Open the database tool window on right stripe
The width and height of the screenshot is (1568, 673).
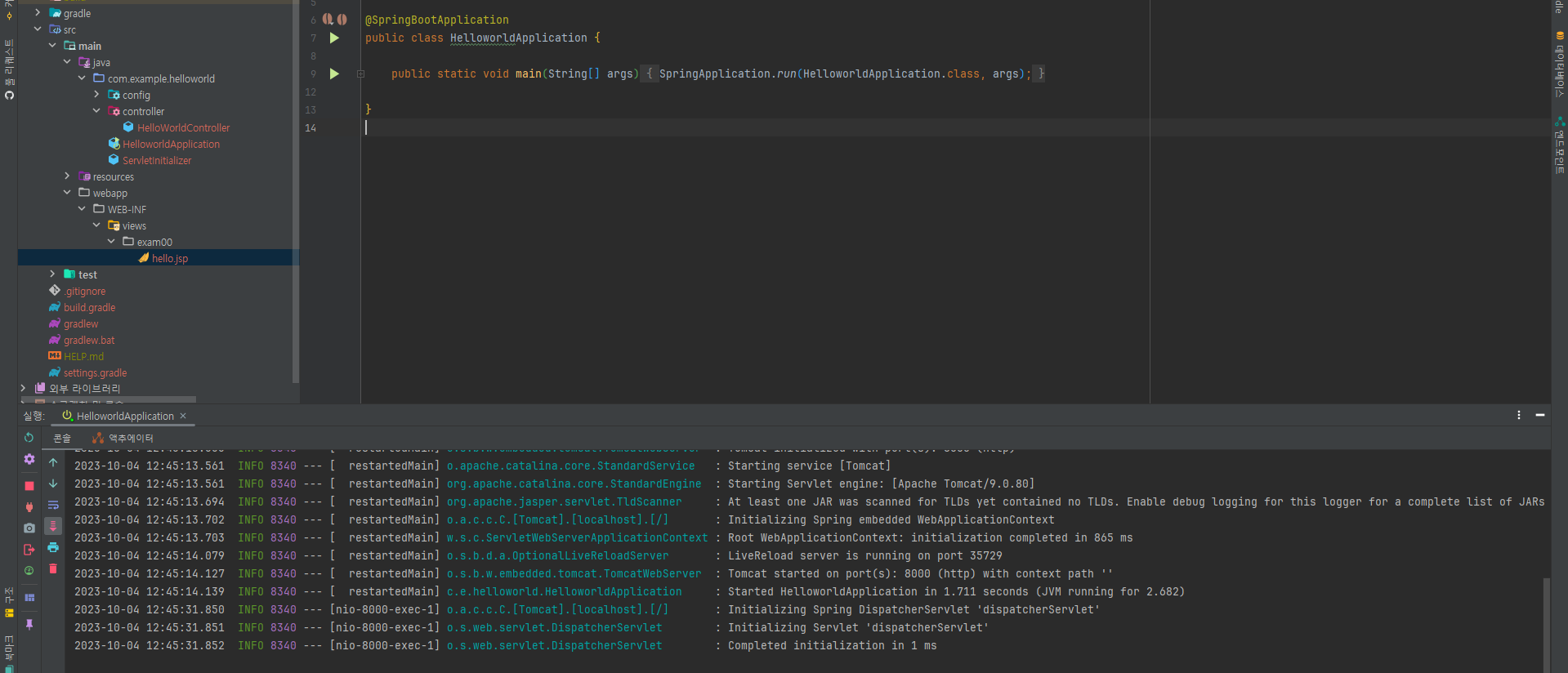tap(1560, 65)
